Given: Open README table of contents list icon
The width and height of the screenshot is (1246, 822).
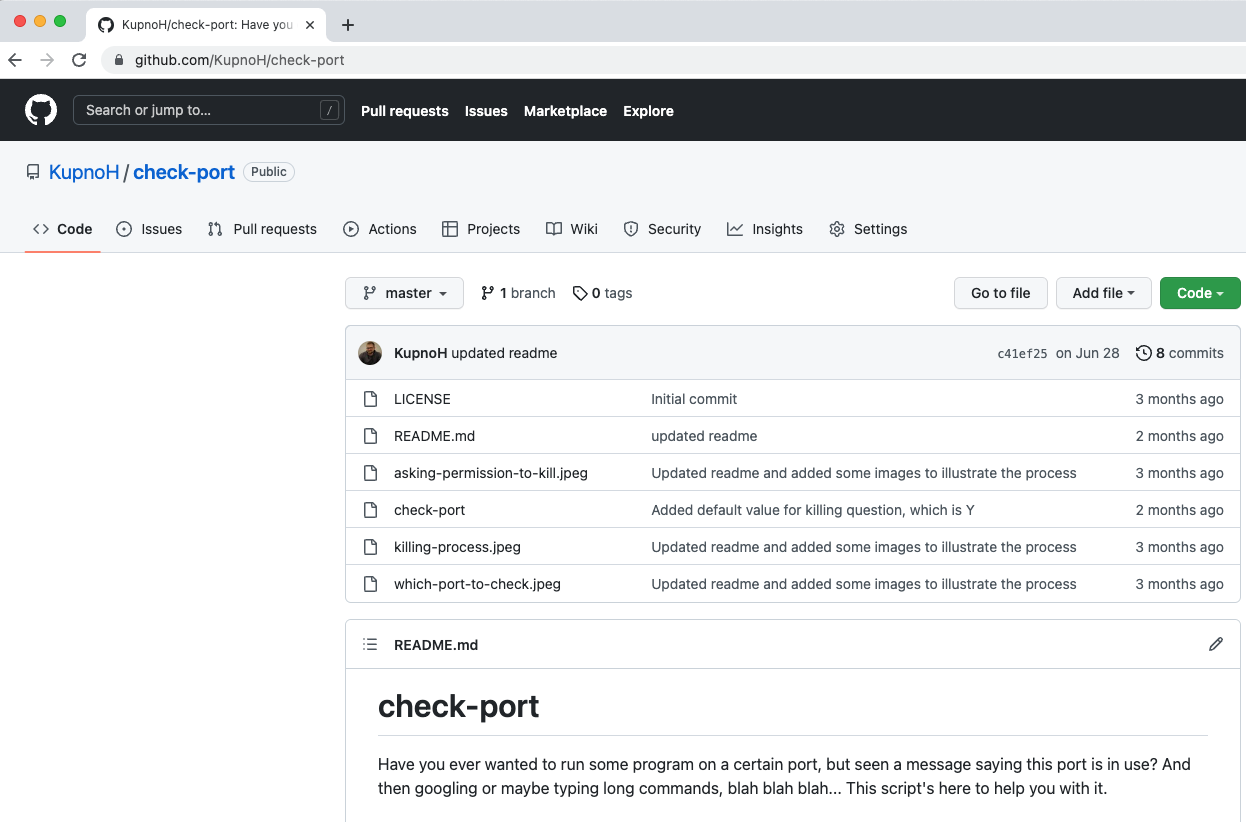Looking at the screenshot, I should pyautogui.click(x=370, y=644).
